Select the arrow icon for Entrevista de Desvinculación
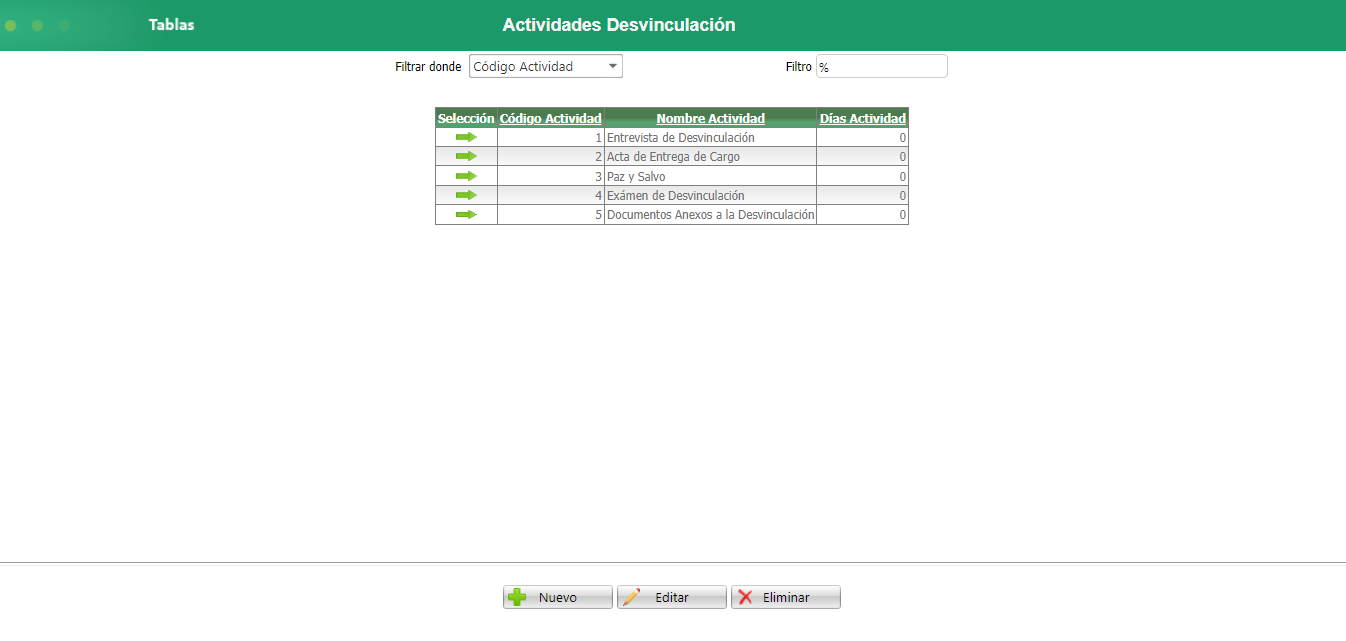Image resolution: width=1346 pixels, height=641 pixels. 466,137
